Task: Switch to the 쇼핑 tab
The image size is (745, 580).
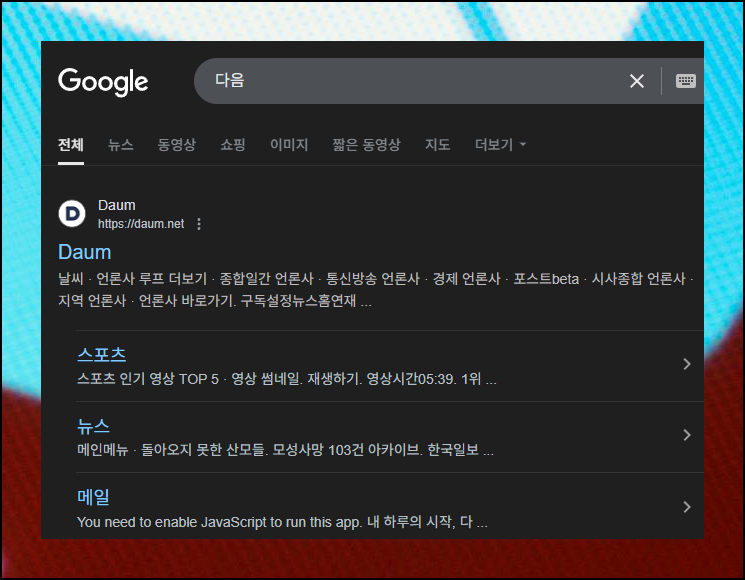Action: point(233,144)
